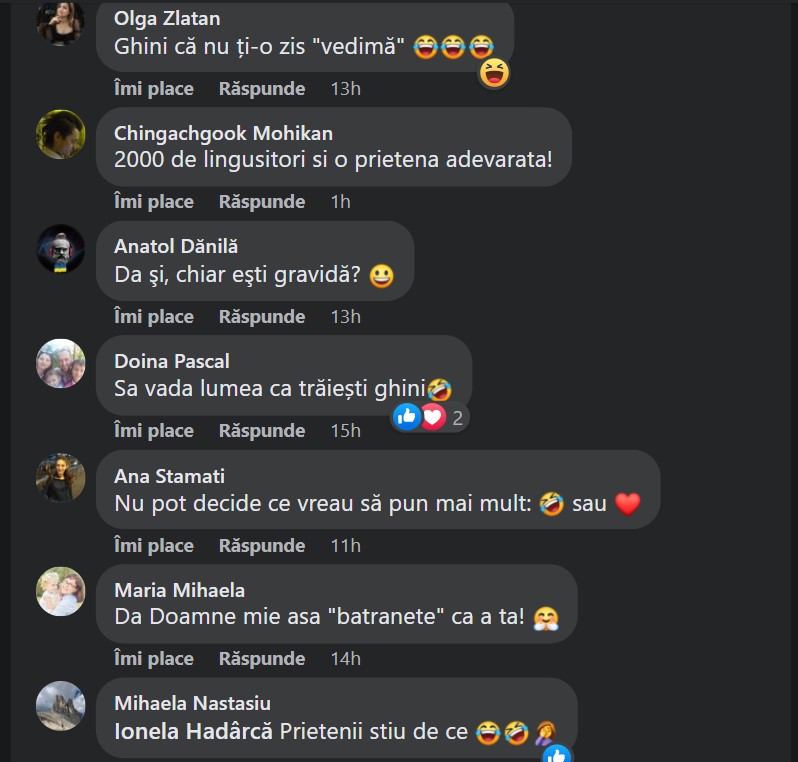The image size is (798, 762).
Task: Like Olga Zlatan's comment via Îmi place
Action: 154,89
